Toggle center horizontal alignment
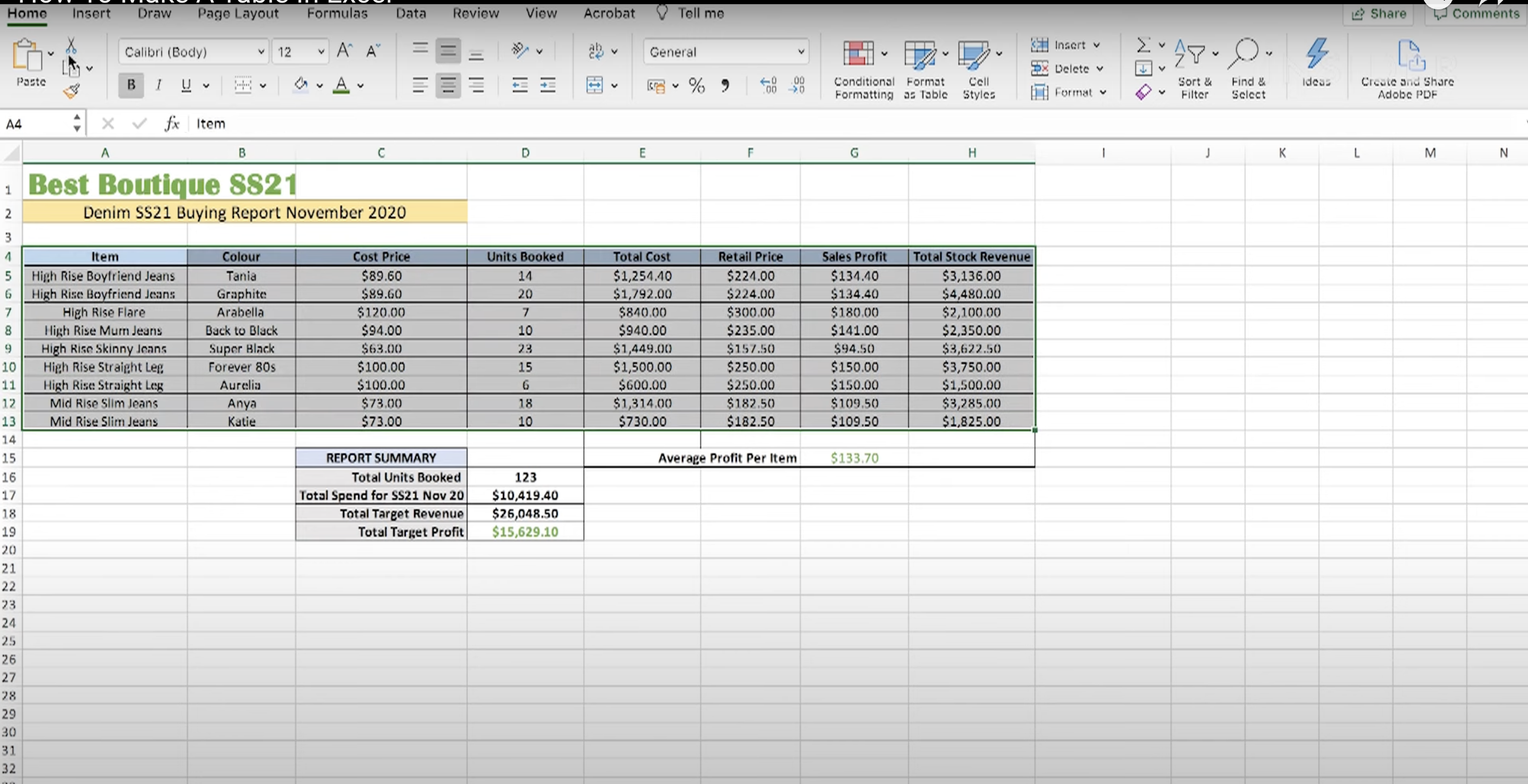Viewport: 1528px width, 784px height. click(448, 86)
